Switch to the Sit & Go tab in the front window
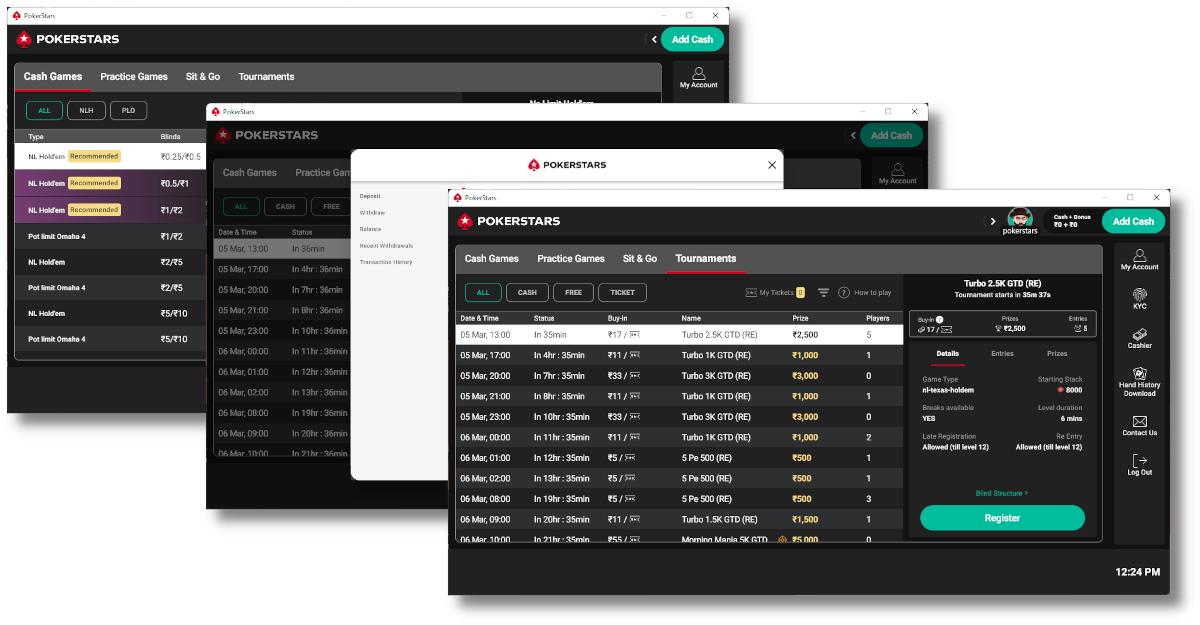 [640, 259]
